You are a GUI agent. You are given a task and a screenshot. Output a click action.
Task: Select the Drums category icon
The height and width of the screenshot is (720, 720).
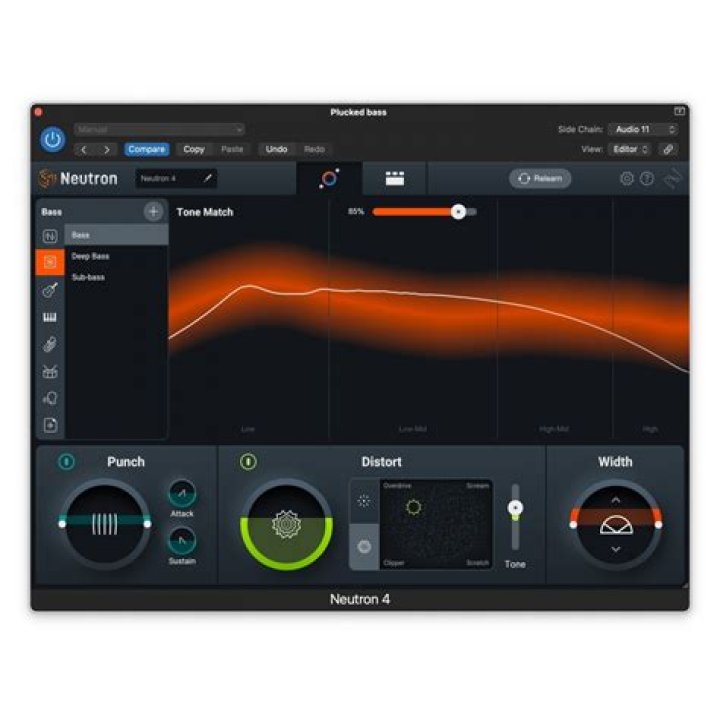click(50, 371)
